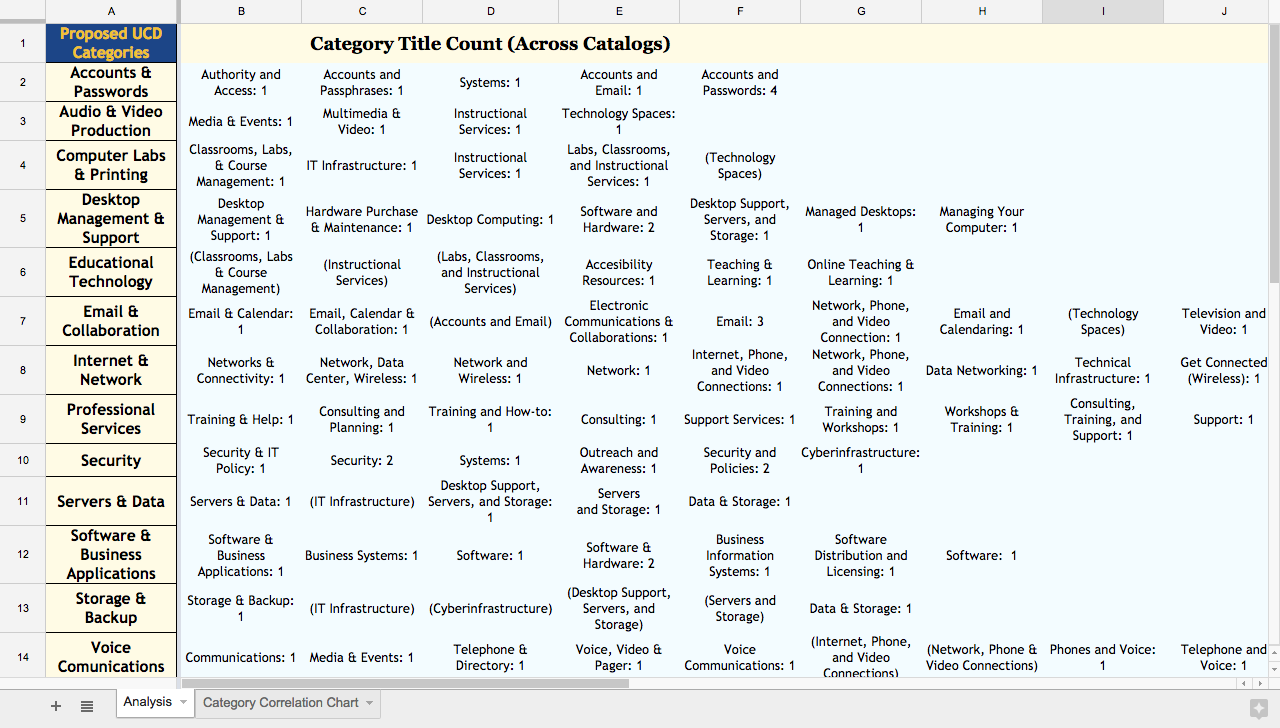
Task: Switch to the Analysis sheet tab
Action: click(148, 702)
